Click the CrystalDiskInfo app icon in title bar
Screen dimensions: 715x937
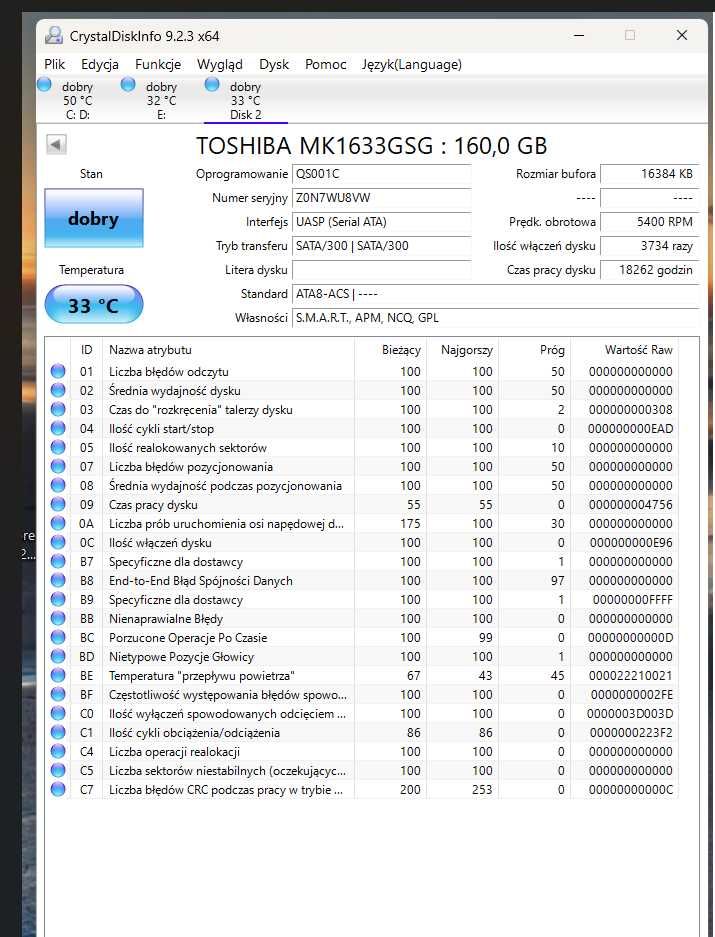click(x=54, y=36)
